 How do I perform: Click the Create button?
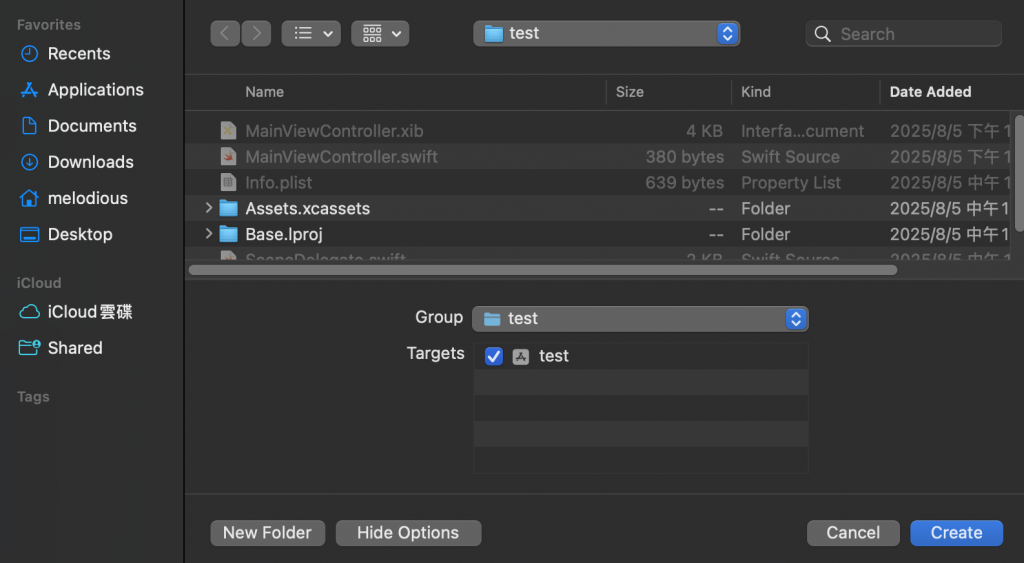pos(956,533)
